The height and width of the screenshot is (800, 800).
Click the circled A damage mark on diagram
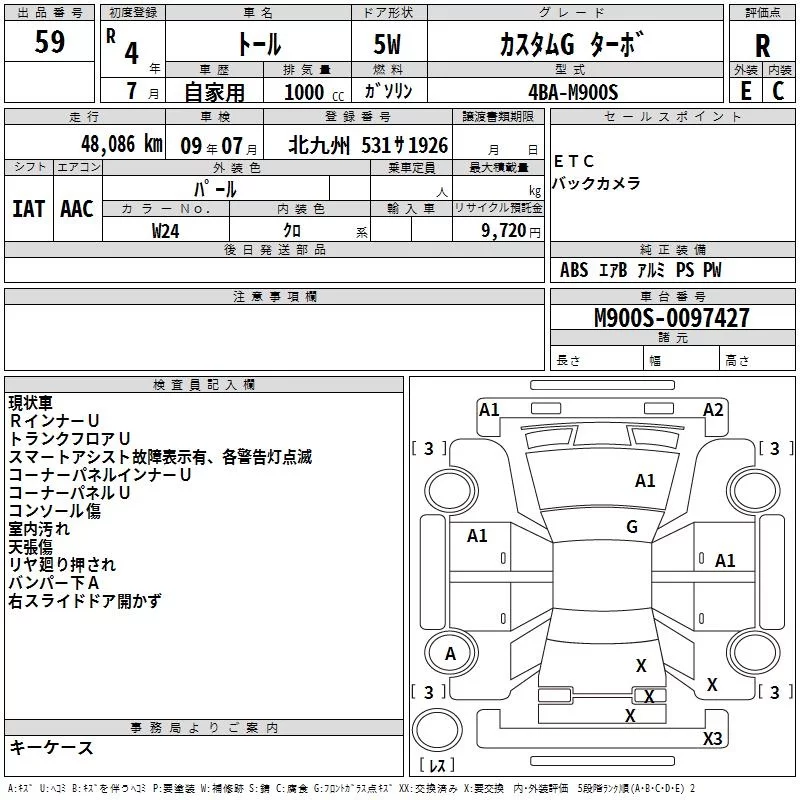(450, 653)
